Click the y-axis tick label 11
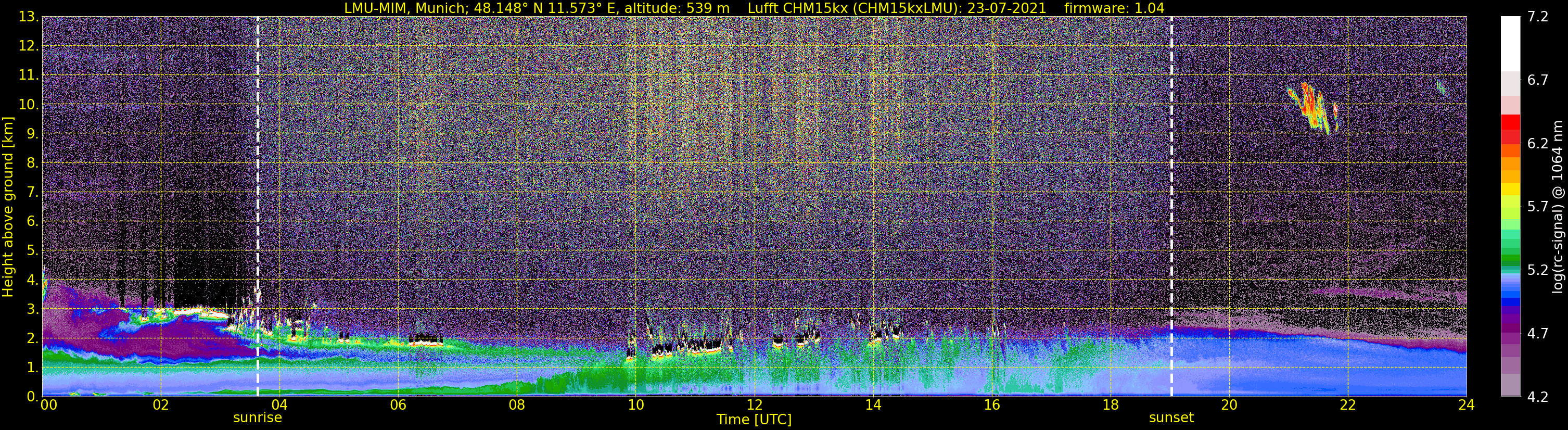Screen dimensions: 1568x430 (x=28, y=75)
